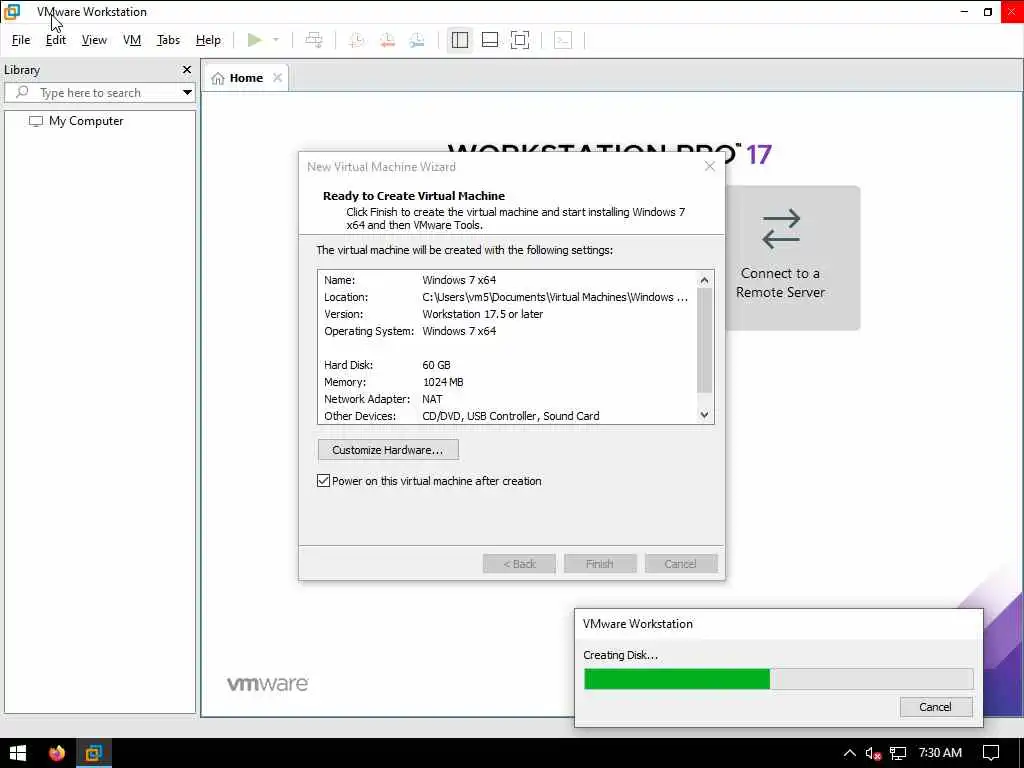1024x768 pixels.
Task: Open the Edit menu
Action: 56,40
